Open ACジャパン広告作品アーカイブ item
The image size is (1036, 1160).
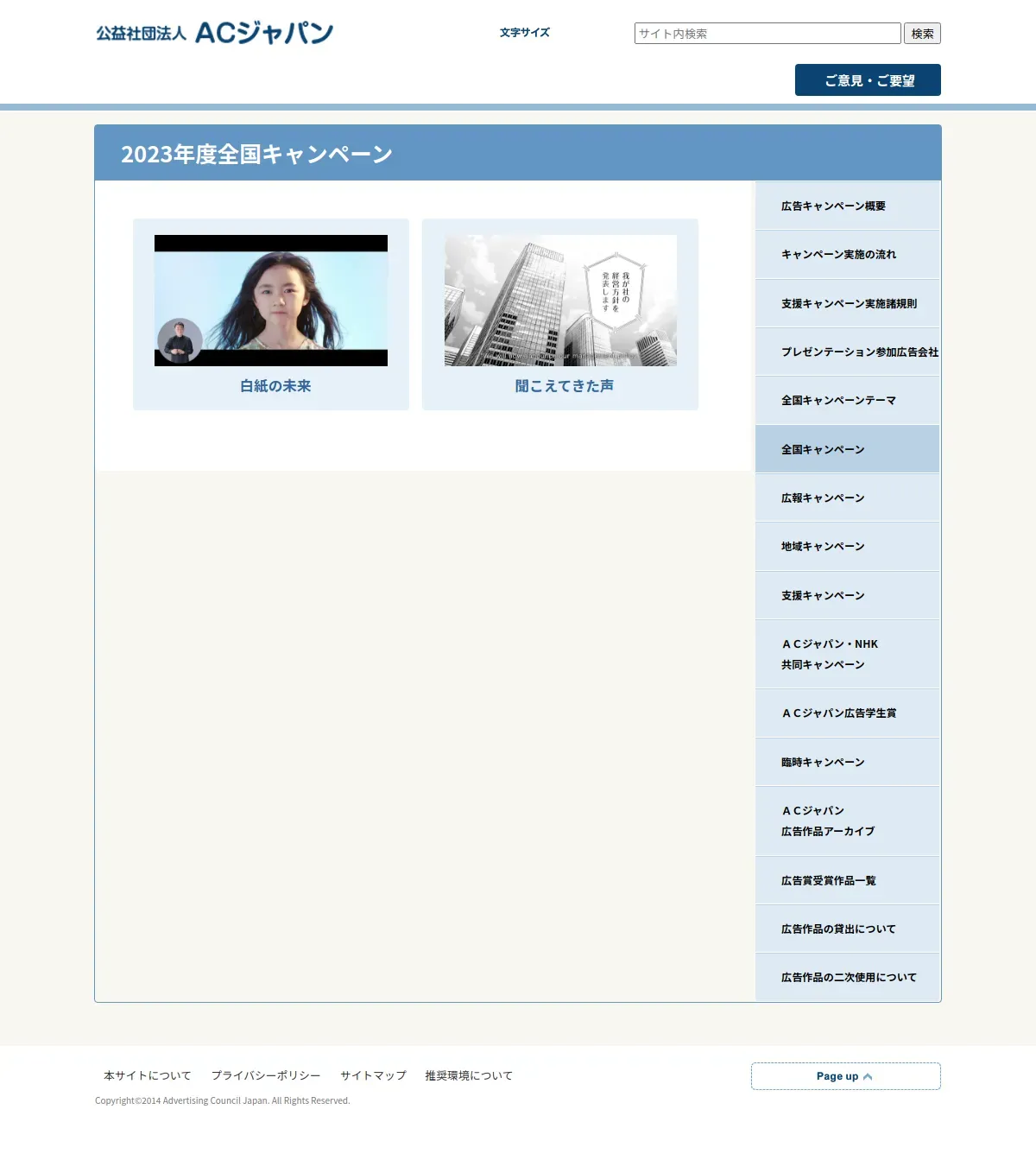pos(848,821)
